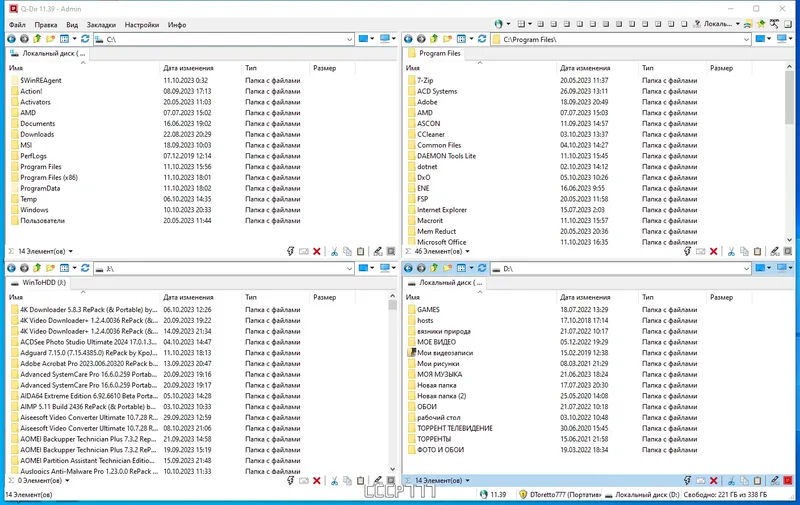Click copy icon in the Program Files pane

(744, 251)
